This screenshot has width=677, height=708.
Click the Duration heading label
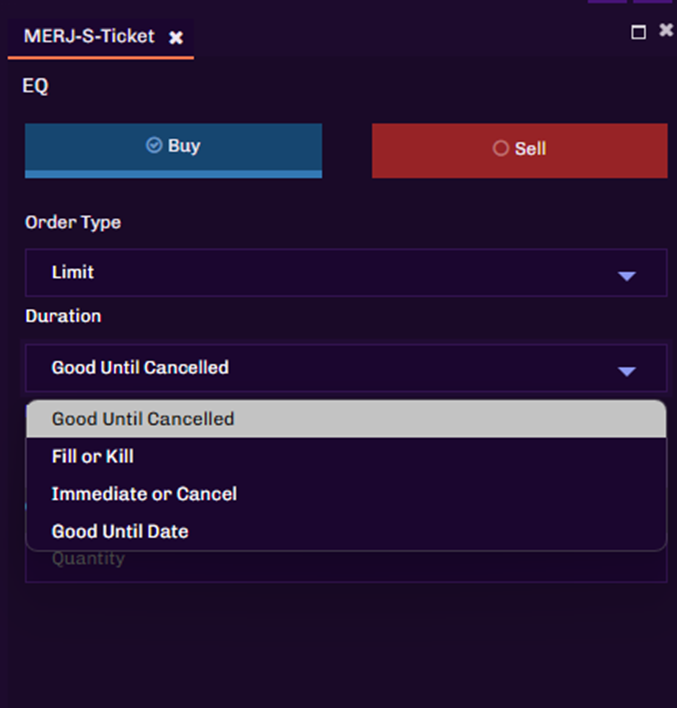[63, 316]
